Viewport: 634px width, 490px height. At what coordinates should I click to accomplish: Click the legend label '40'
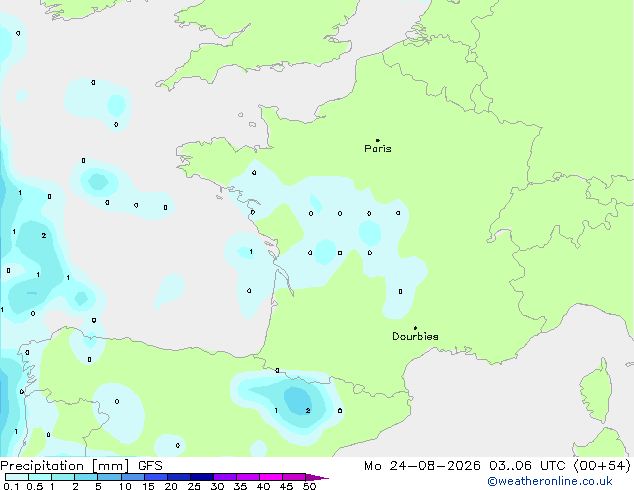click(x=263, y=486)
